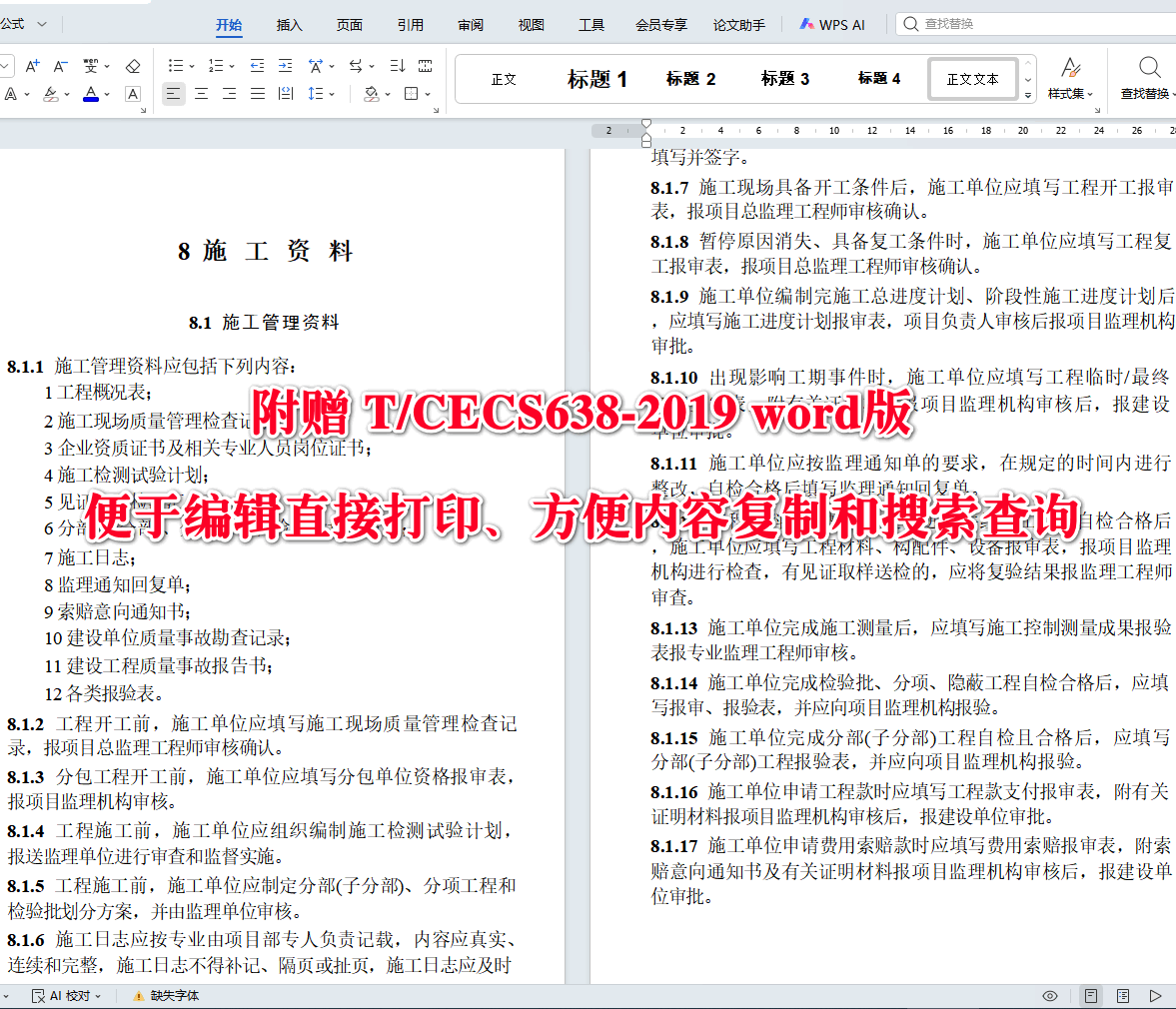
Task: Justify text alignment
Action: click(x=257, y=94)
